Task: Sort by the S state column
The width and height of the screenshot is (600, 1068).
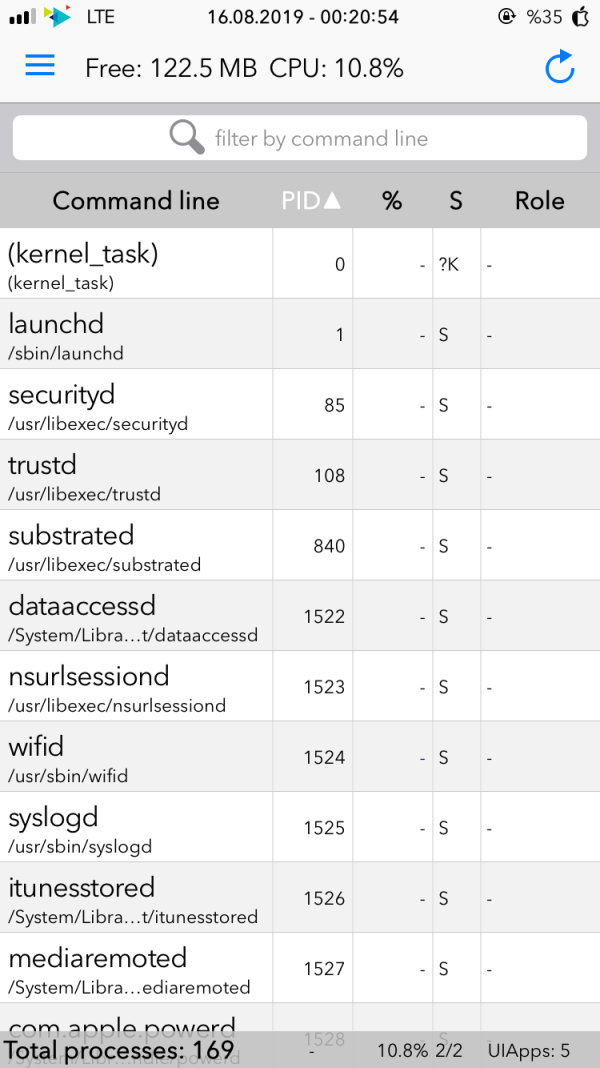Action: [456, 200]
